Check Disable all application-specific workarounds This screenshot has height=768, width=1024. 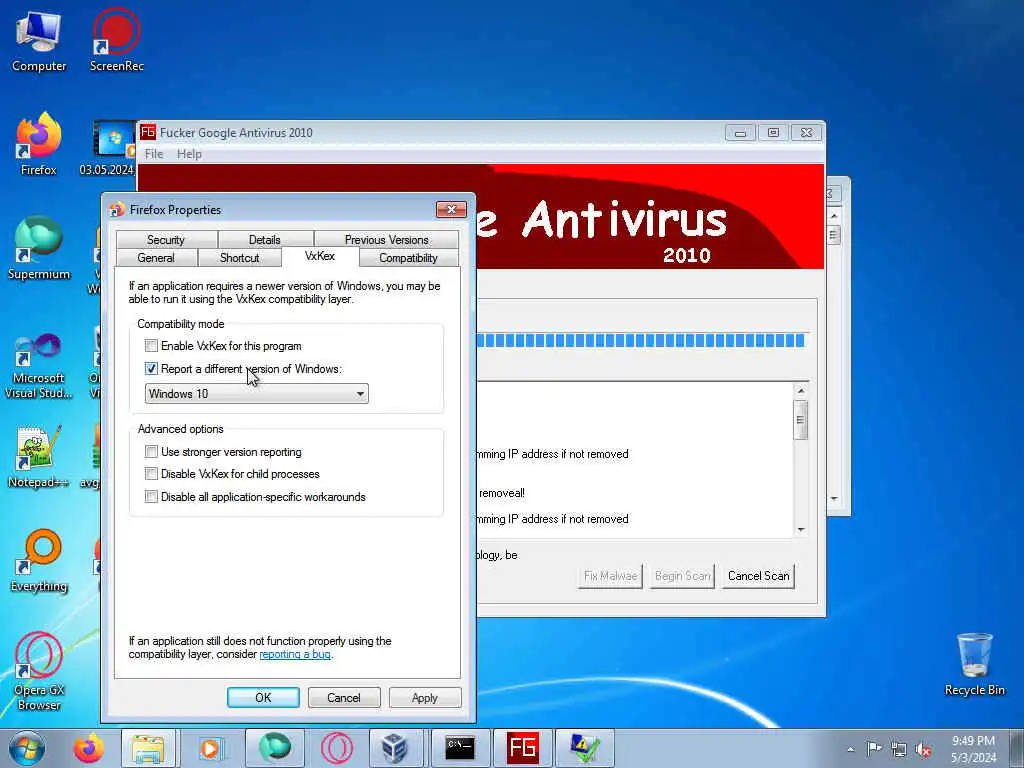coord(151,496)
